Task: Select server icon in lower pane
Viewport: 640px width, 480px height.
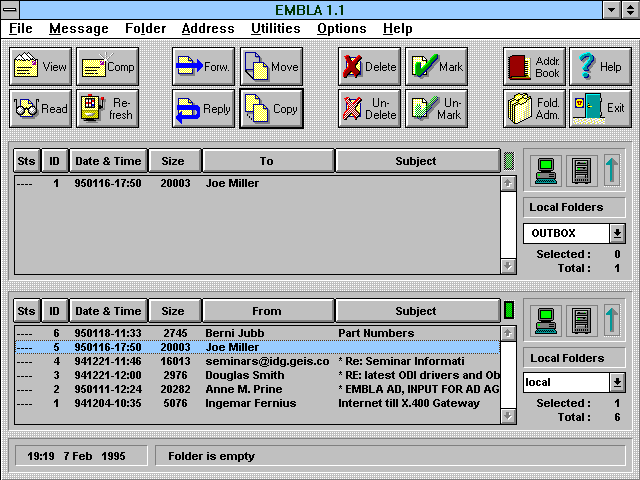Action: pyautogui.click(x=582, y=320)
